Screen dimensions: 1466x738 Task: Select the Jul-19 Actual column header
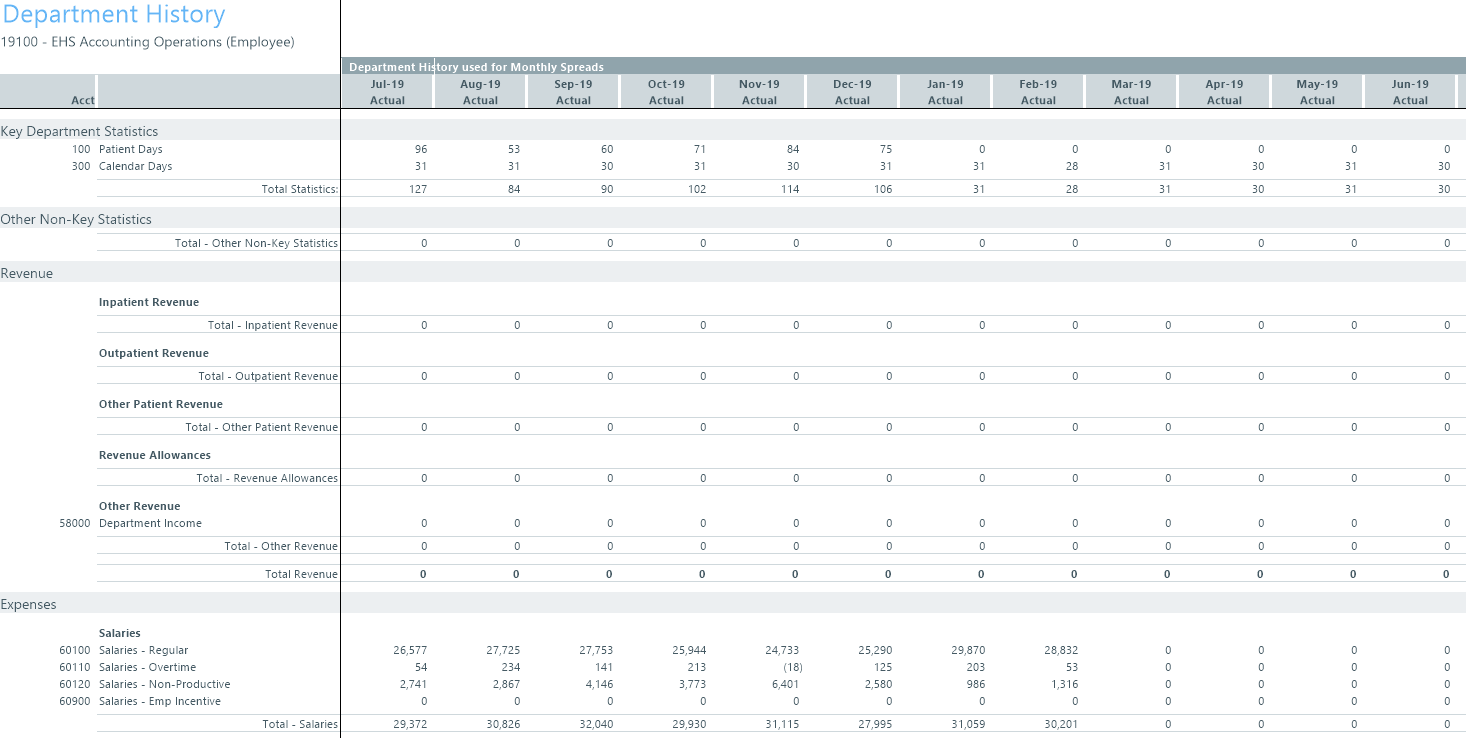coord(387,92)
